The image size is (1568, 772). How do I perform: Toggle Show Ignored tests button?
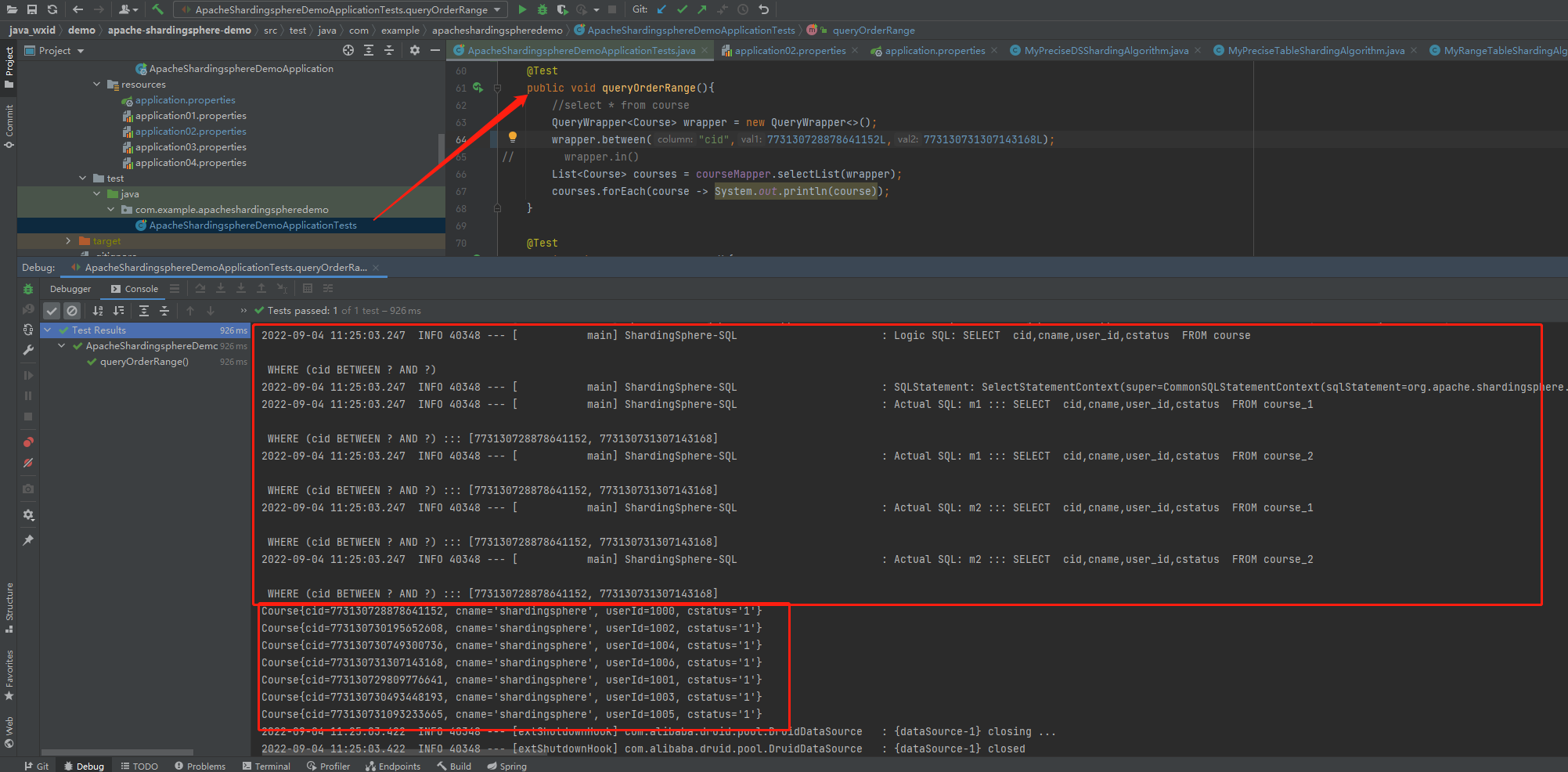click(x=72, y=311)
